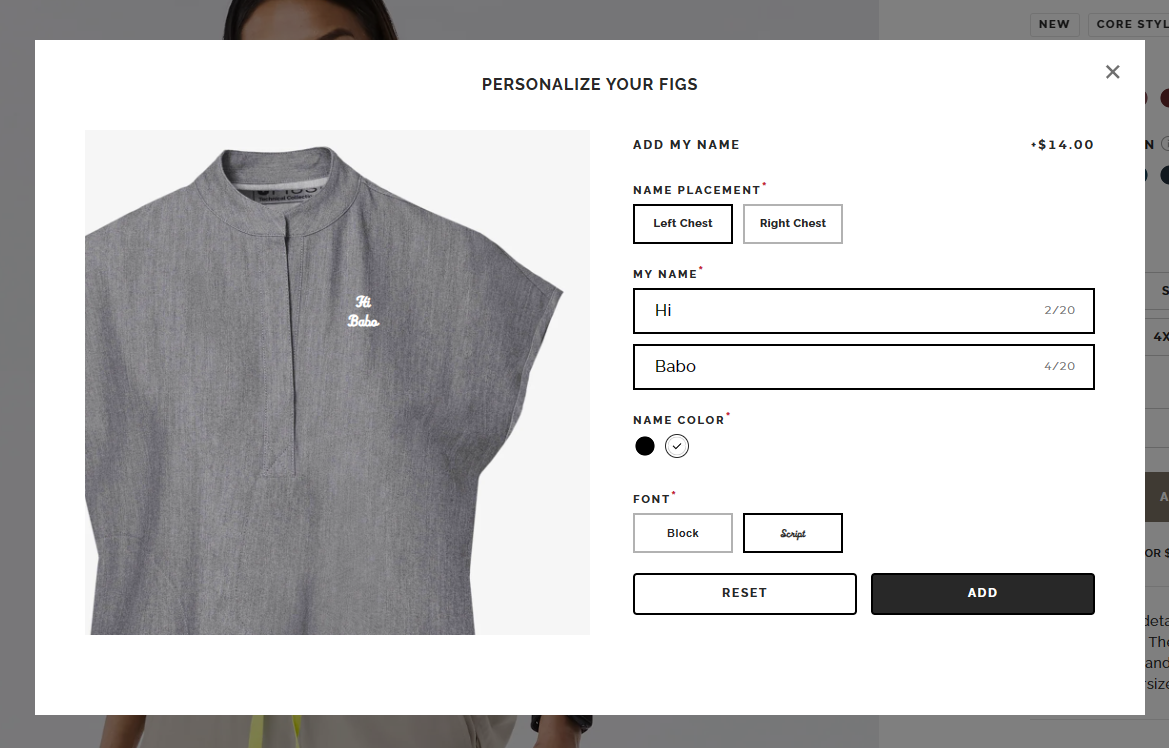Click the embroidered Hi Babo text on shirt
The image size is (1169, 748).
click(363, 312)
